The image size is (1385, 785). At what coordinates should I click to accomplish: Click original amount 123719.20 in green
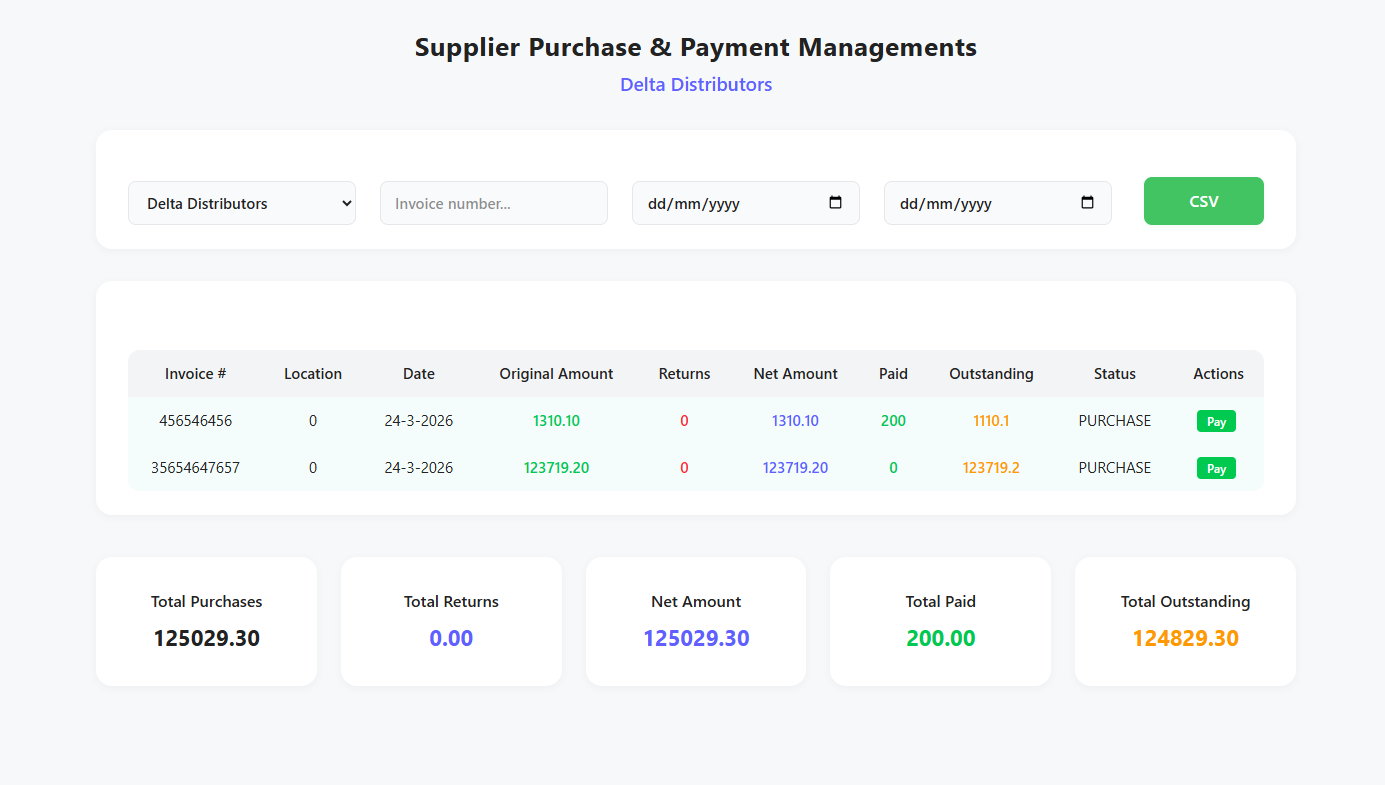click(556, 468)
